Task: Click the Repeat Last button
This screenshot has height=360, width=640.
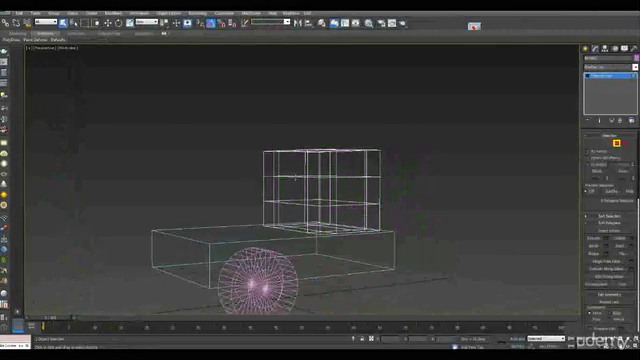Action: click(x=609, y=302)
